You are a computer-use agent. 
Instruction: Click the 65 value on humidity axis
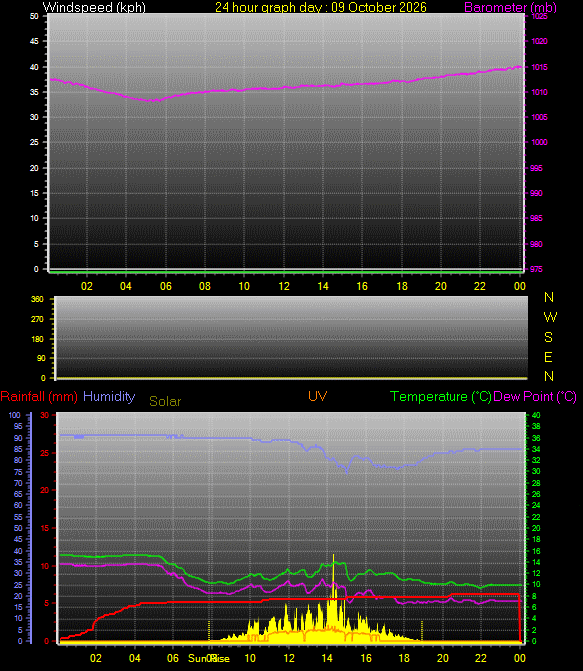18,494
